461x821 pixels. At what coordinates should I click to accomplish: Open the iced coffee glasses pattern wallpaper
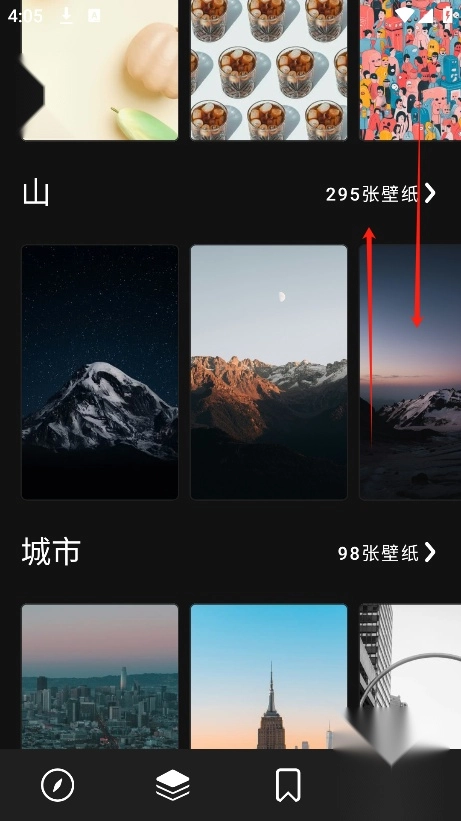(x=269, y=70)
